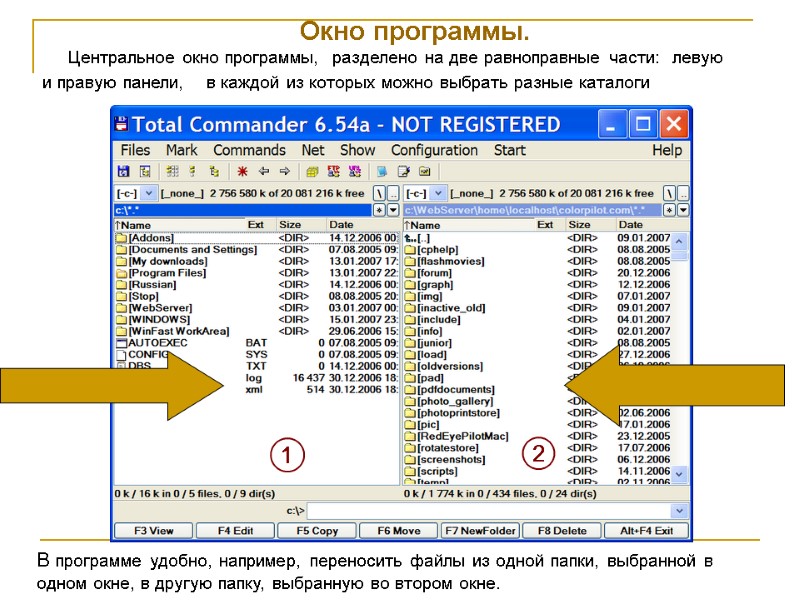This screenshot has height=600, width=800.
Task: Click right panel scrollbar down arrow
Action: pyautogui.click(x=679, y=474)
